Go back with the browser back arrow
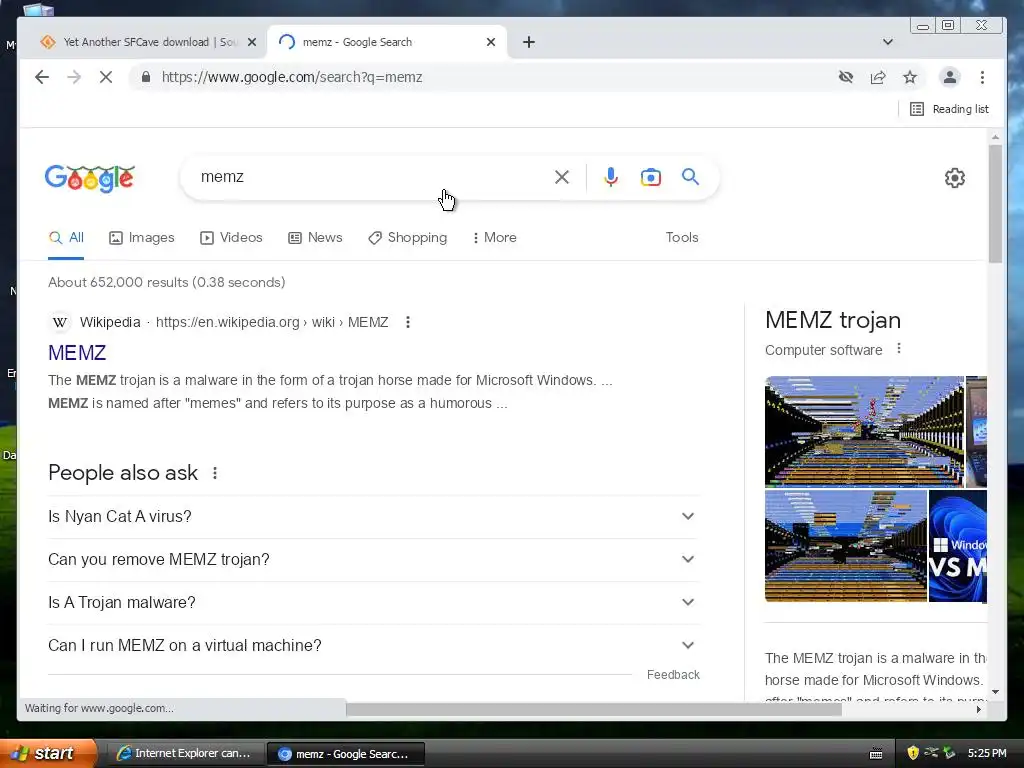Viewport: 1024px width, 768px height. tap(42, 77)
